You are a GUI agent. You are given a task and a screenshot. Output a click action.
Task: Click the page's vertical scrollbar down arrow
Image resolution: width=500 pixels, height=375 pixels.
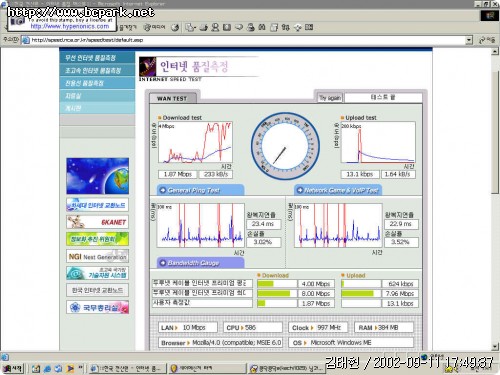pos(495,347)
